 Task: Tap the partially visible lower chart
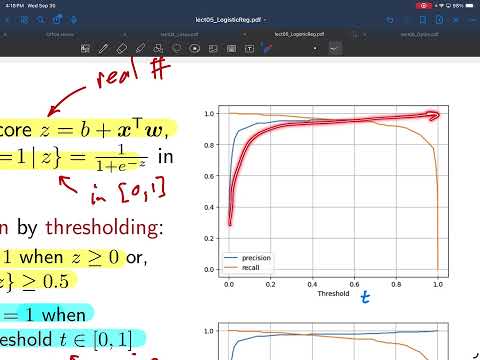pos(326,341)
